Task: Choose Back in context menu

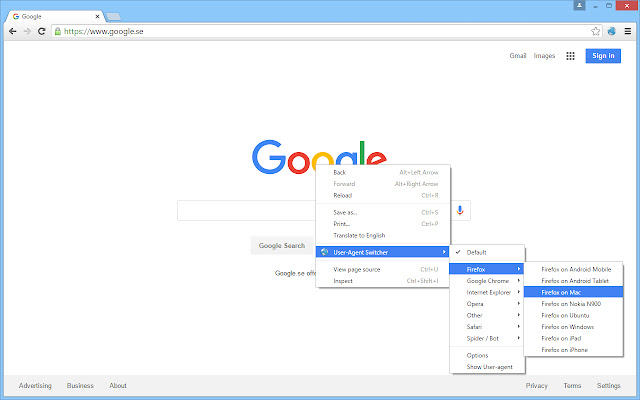Action: (x=383, y=173)
